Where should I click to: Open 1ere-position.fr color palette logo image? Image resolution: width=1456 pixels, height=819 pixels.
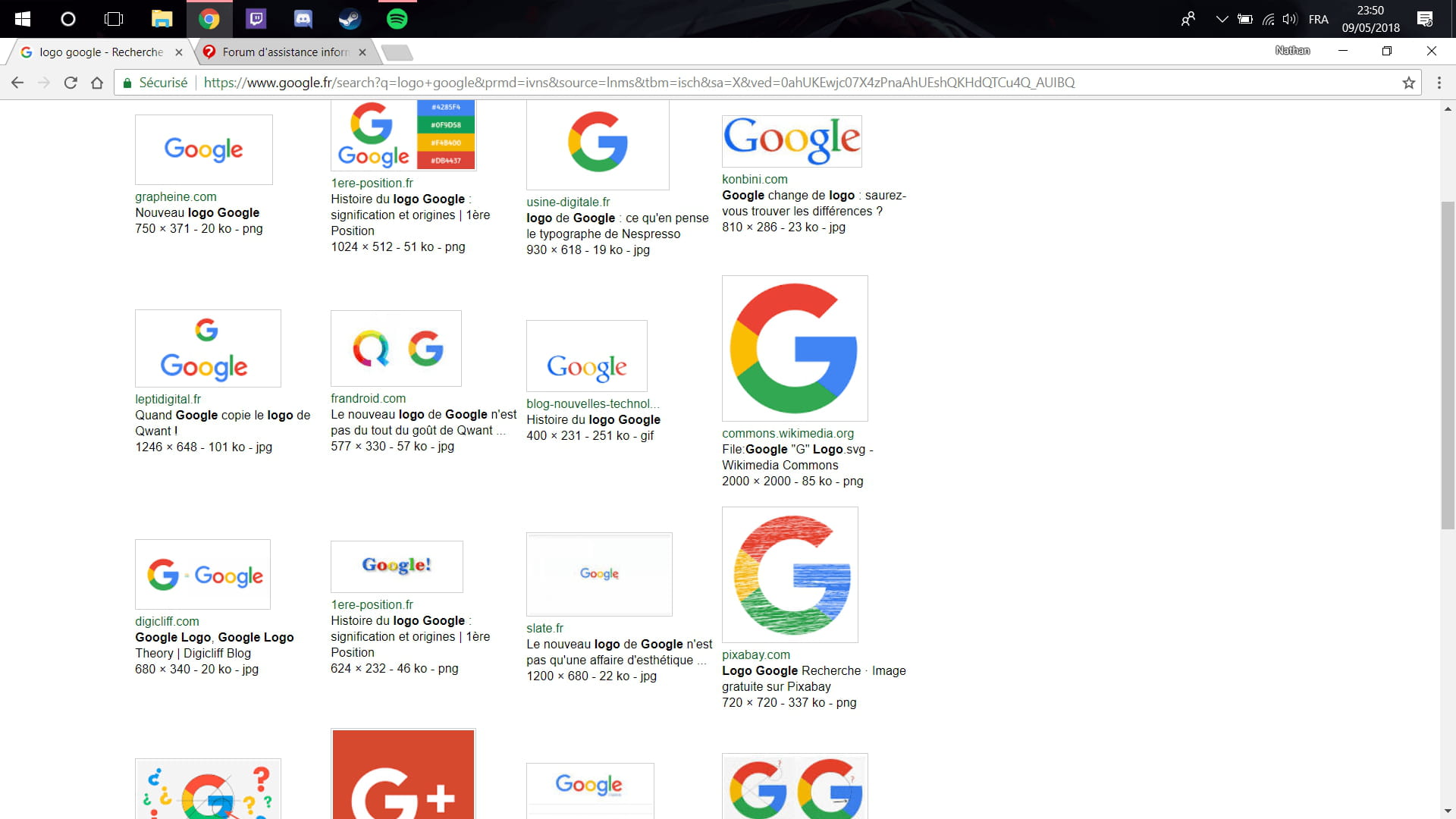click(403, 135)
